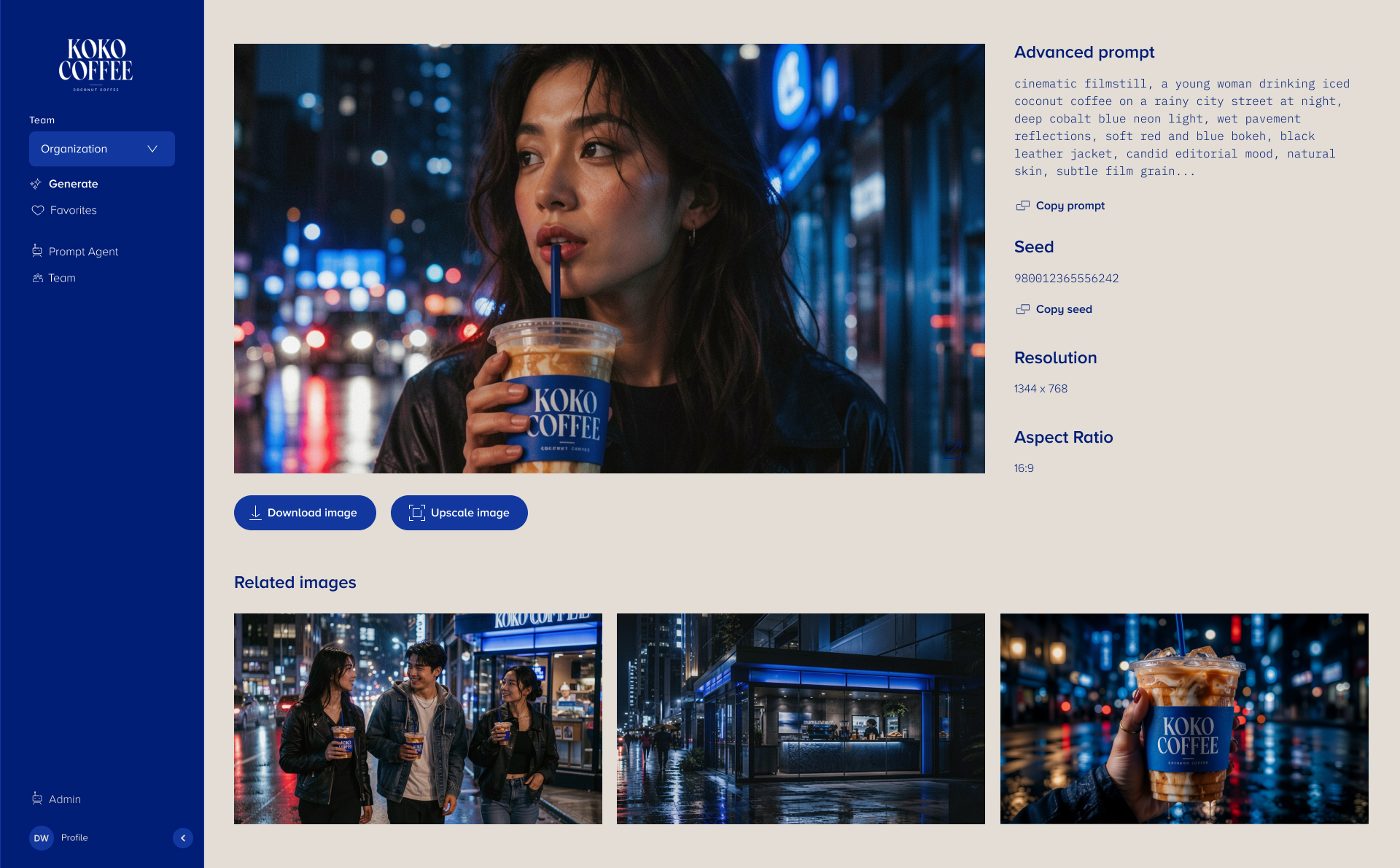The width and height of the screenshot is (1400, 868).
Task: Click the "Aspect Ratio" heading
Action: click(1063, 437)
